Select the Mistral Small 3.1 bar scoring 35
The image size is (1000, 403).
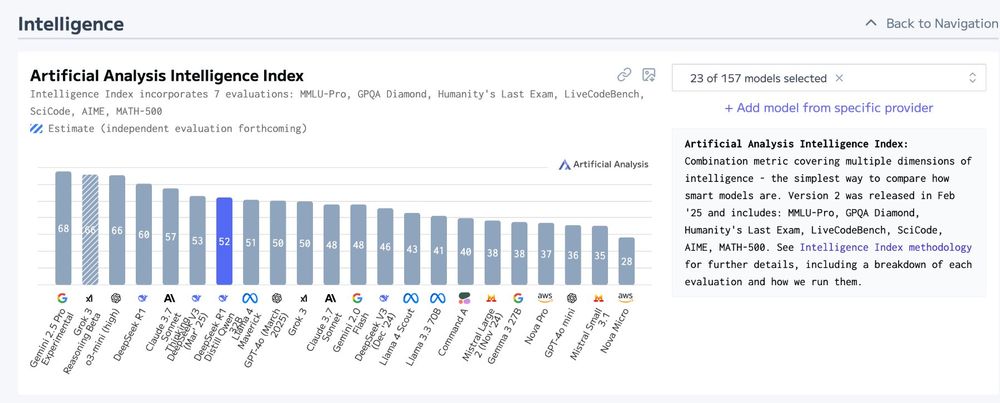(x=599, y=256)
